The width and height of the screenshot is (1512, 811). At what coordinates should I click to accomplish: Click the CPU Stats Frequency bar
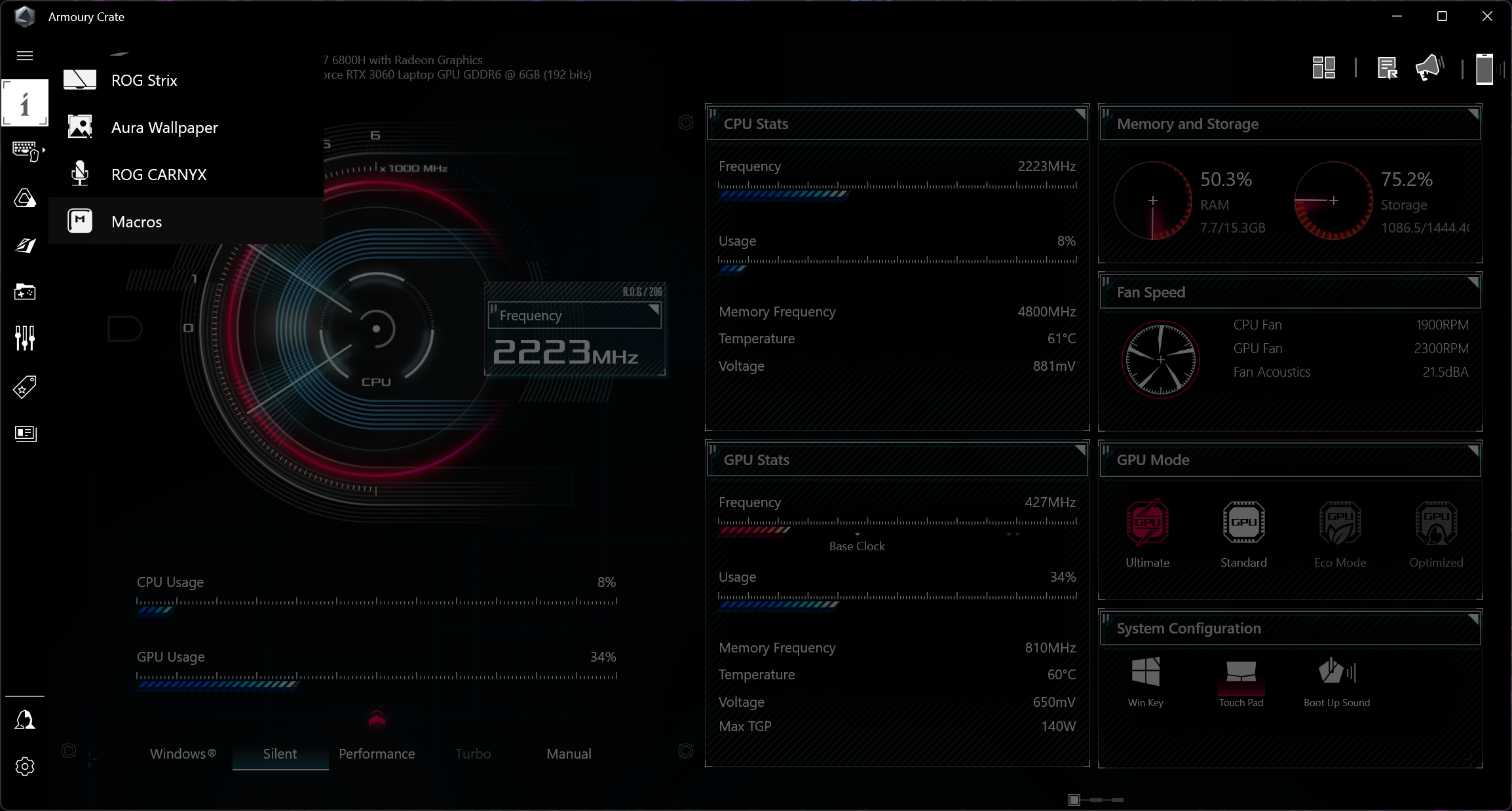tap(897, 189)
